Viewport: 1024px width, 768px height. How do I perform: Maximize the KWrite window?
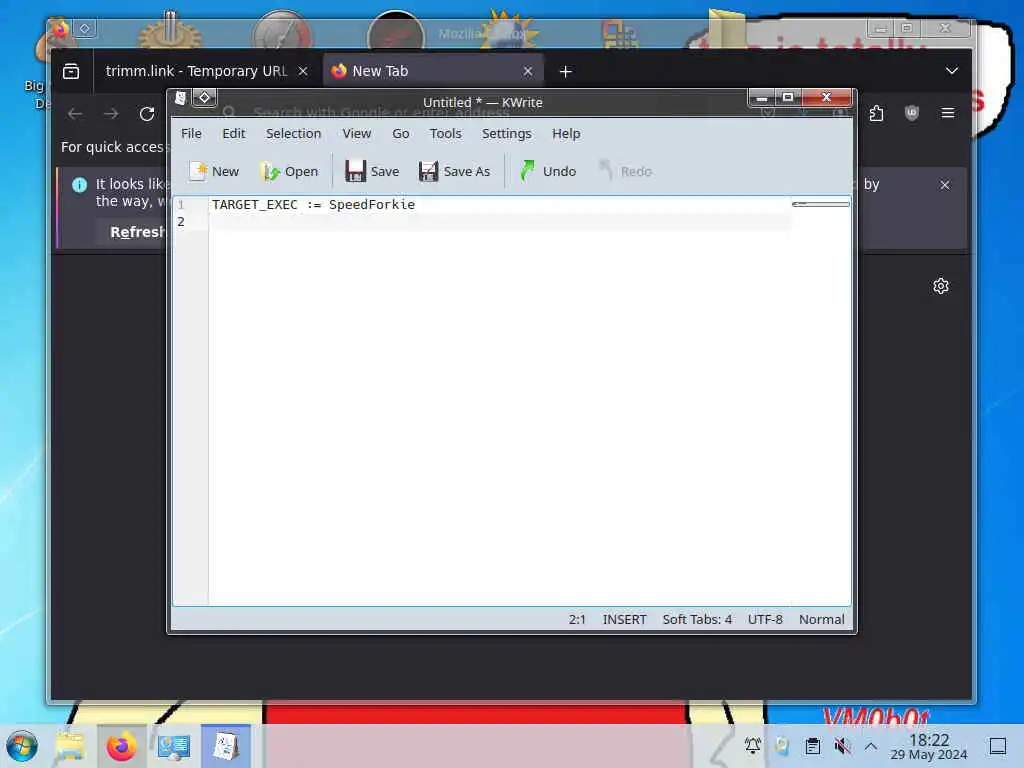tap(788, 98)
